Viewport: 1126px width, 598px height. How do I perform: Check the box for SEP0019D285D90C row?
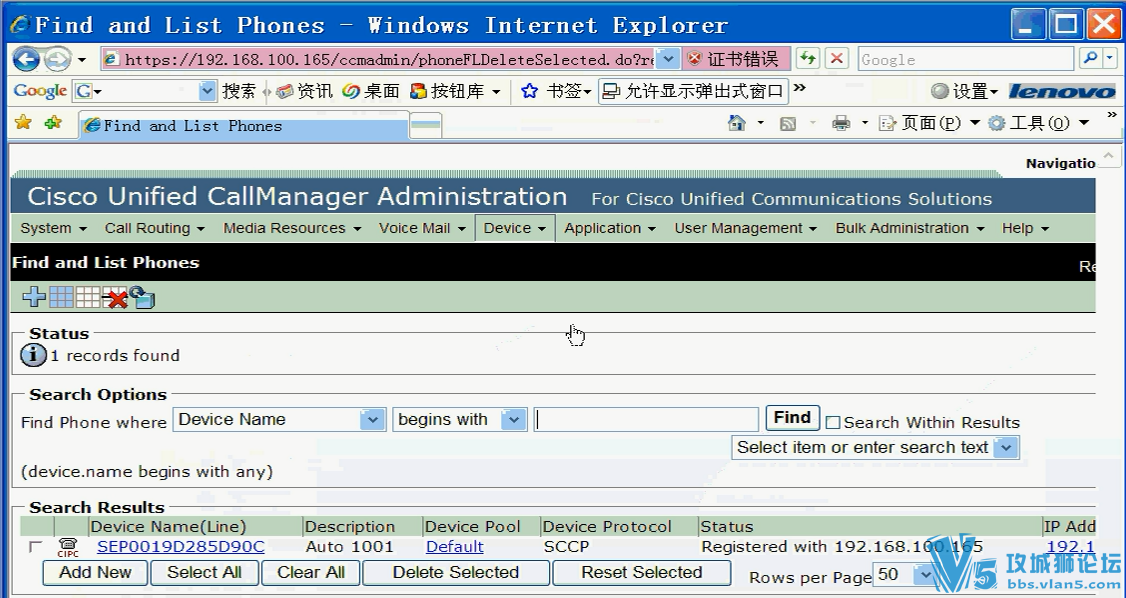tap(34, 547)
